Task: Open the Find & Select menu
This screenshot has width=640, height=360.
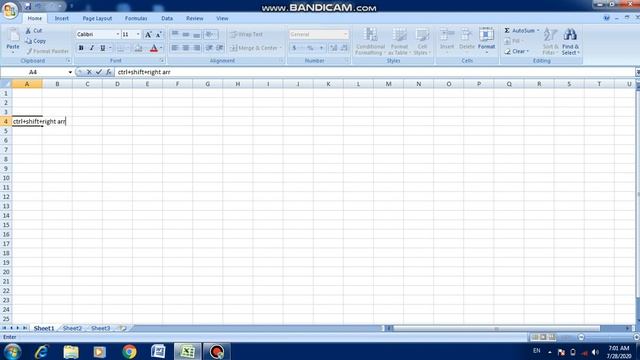Action: [x=570, y=42]
